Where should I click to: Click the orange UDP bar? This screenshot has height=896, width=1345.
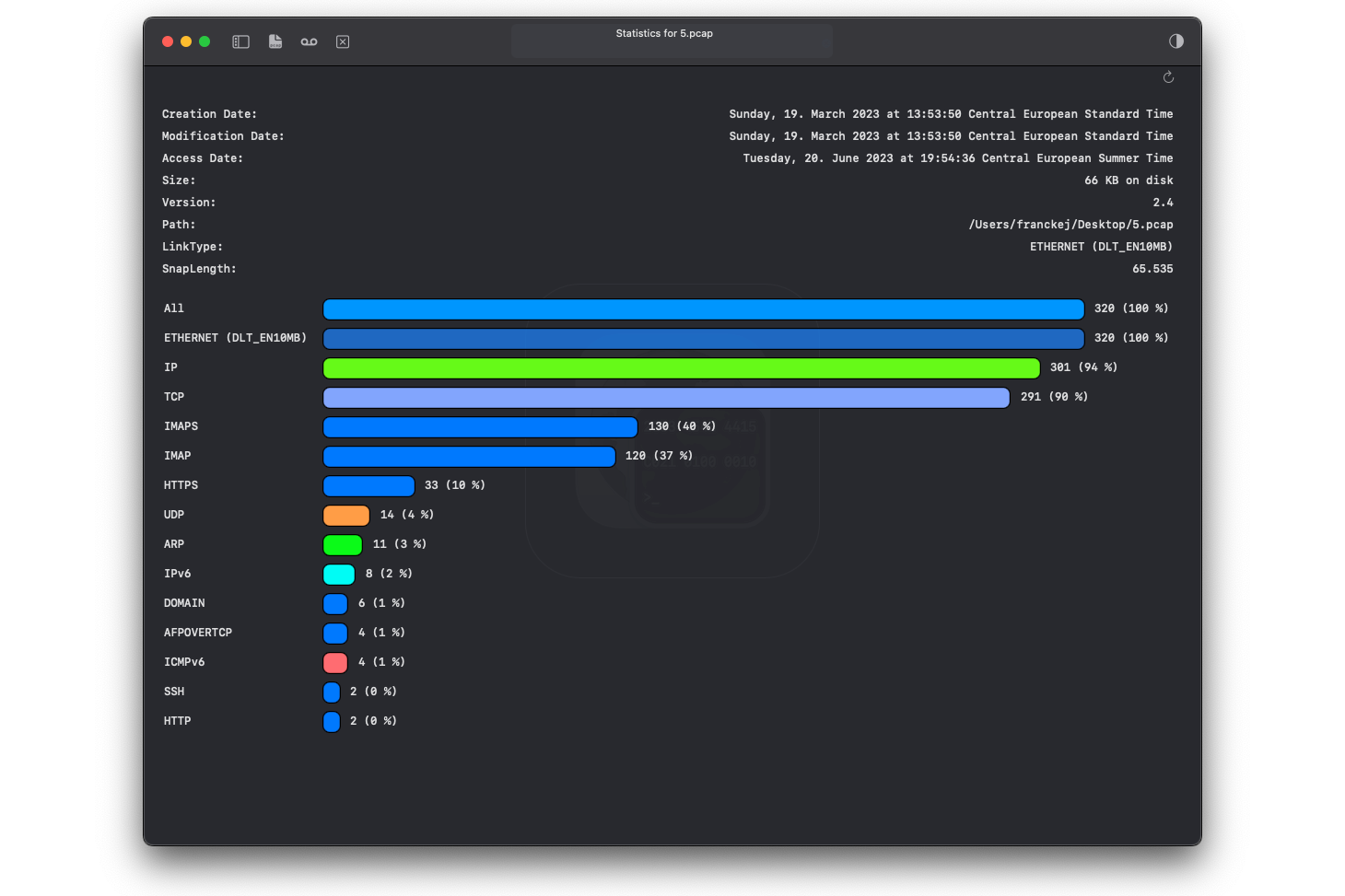coord(346,515)
